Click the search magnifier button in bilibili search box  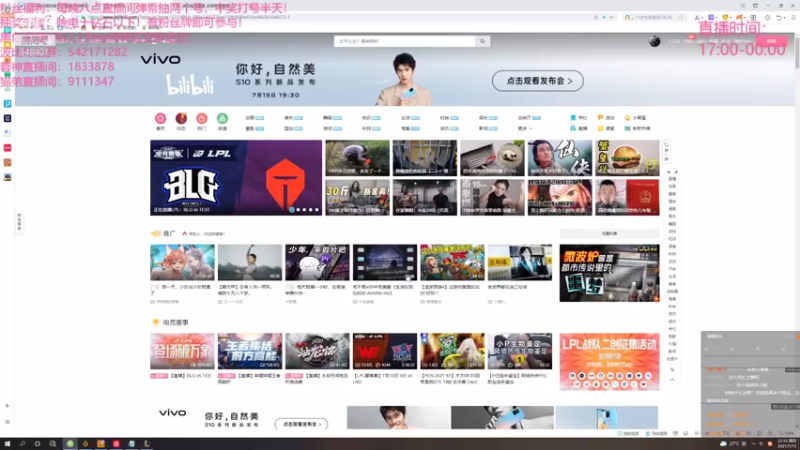(x=483, y=41)
